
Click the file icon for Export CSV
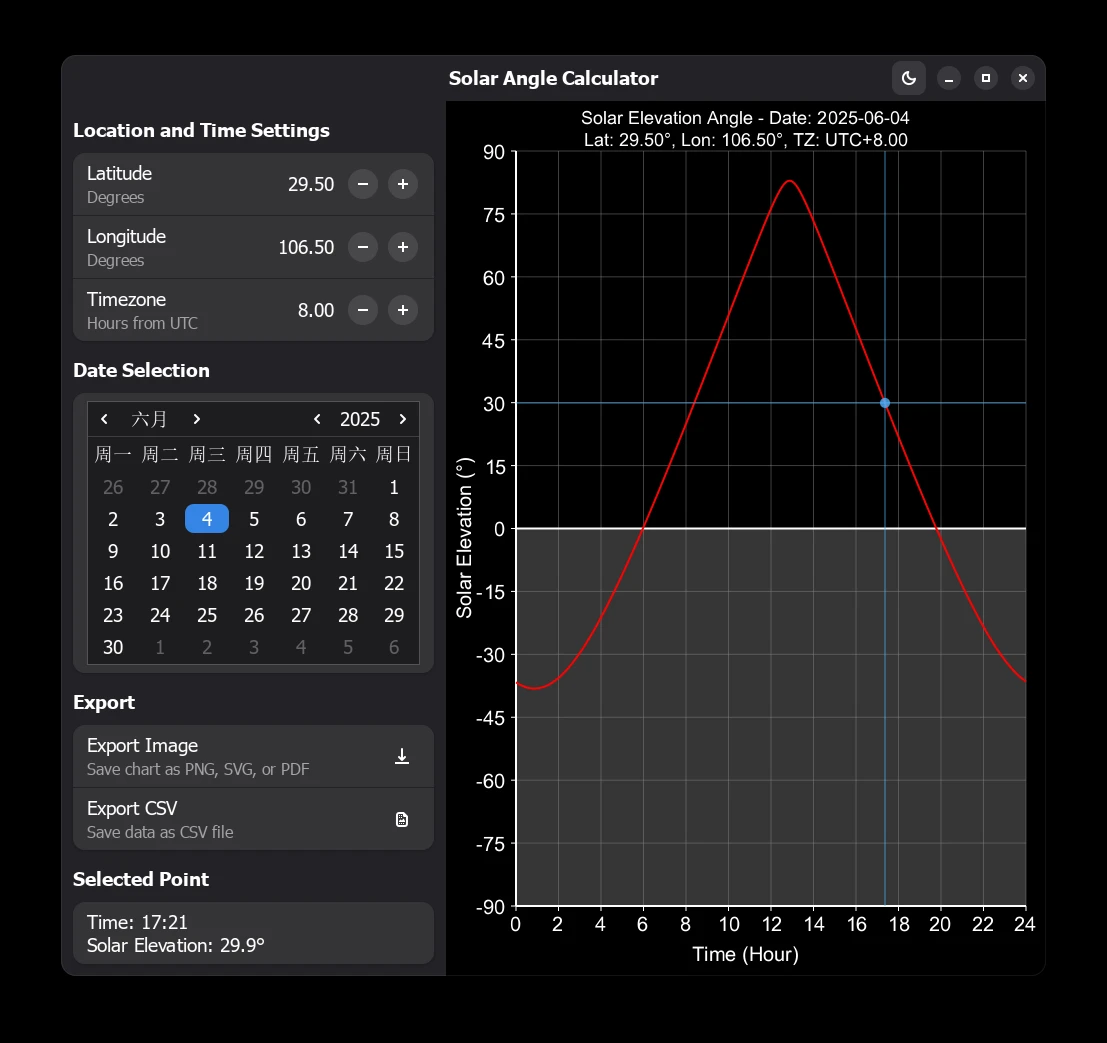click(402, 819)
